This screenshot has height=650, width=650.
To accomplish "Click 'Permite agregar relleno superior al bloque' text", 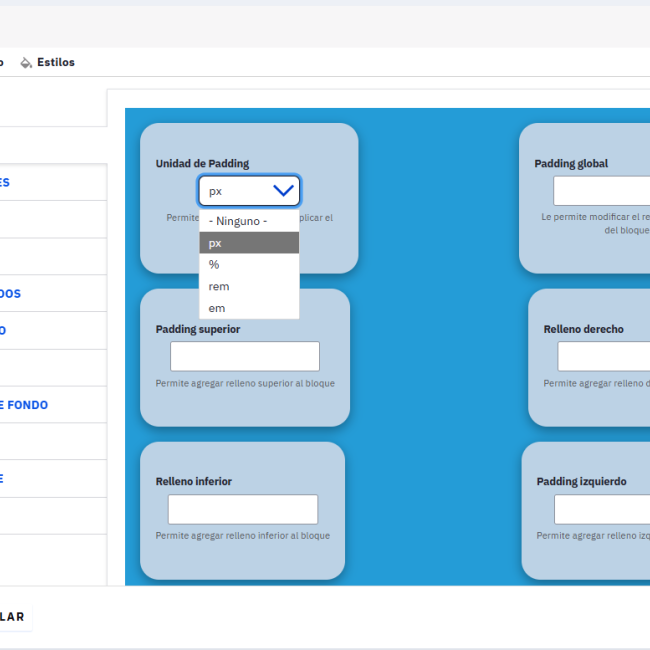I will [245, 383].
